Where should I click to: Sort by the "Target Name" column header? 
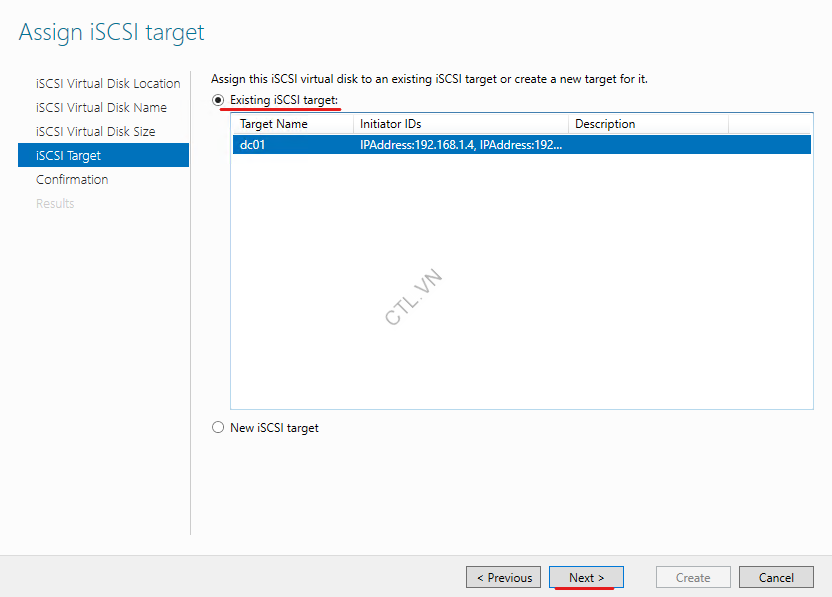pyautogui.click(x=275, y=124)
